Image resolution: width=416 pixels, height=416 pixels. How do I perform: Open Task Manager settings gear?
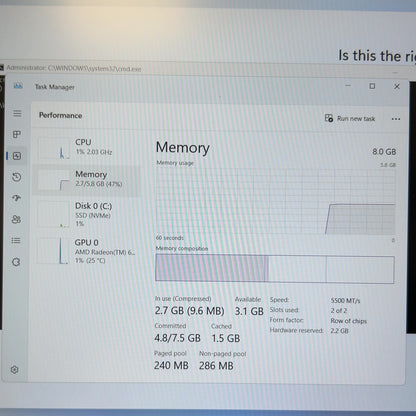(14, 369)
